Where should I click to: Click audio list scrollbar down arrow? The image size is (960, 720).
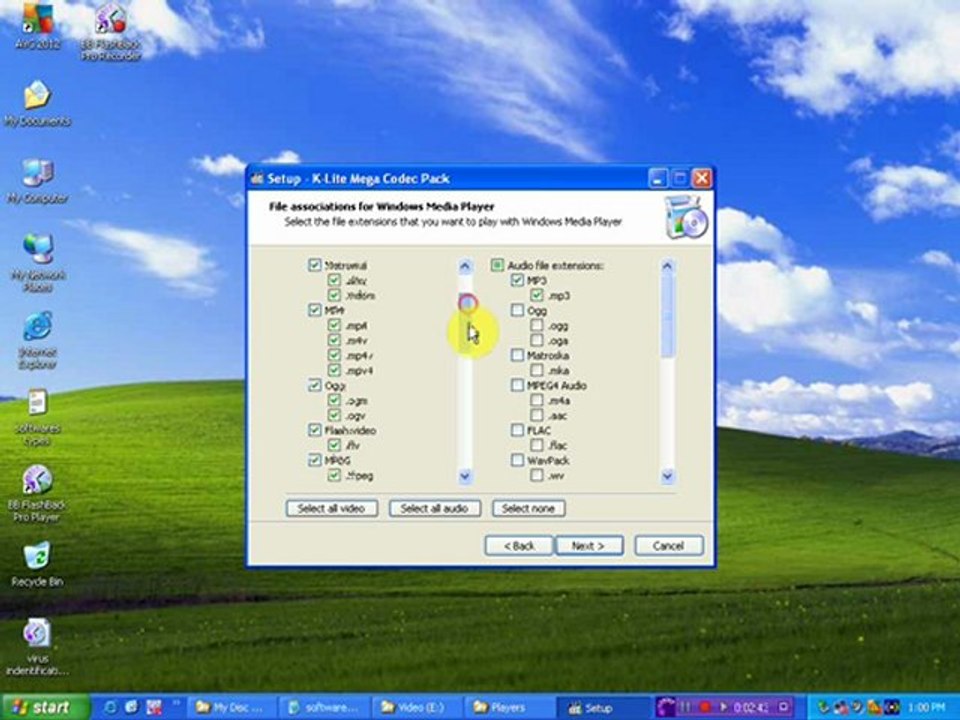click(x=667, y=476)
